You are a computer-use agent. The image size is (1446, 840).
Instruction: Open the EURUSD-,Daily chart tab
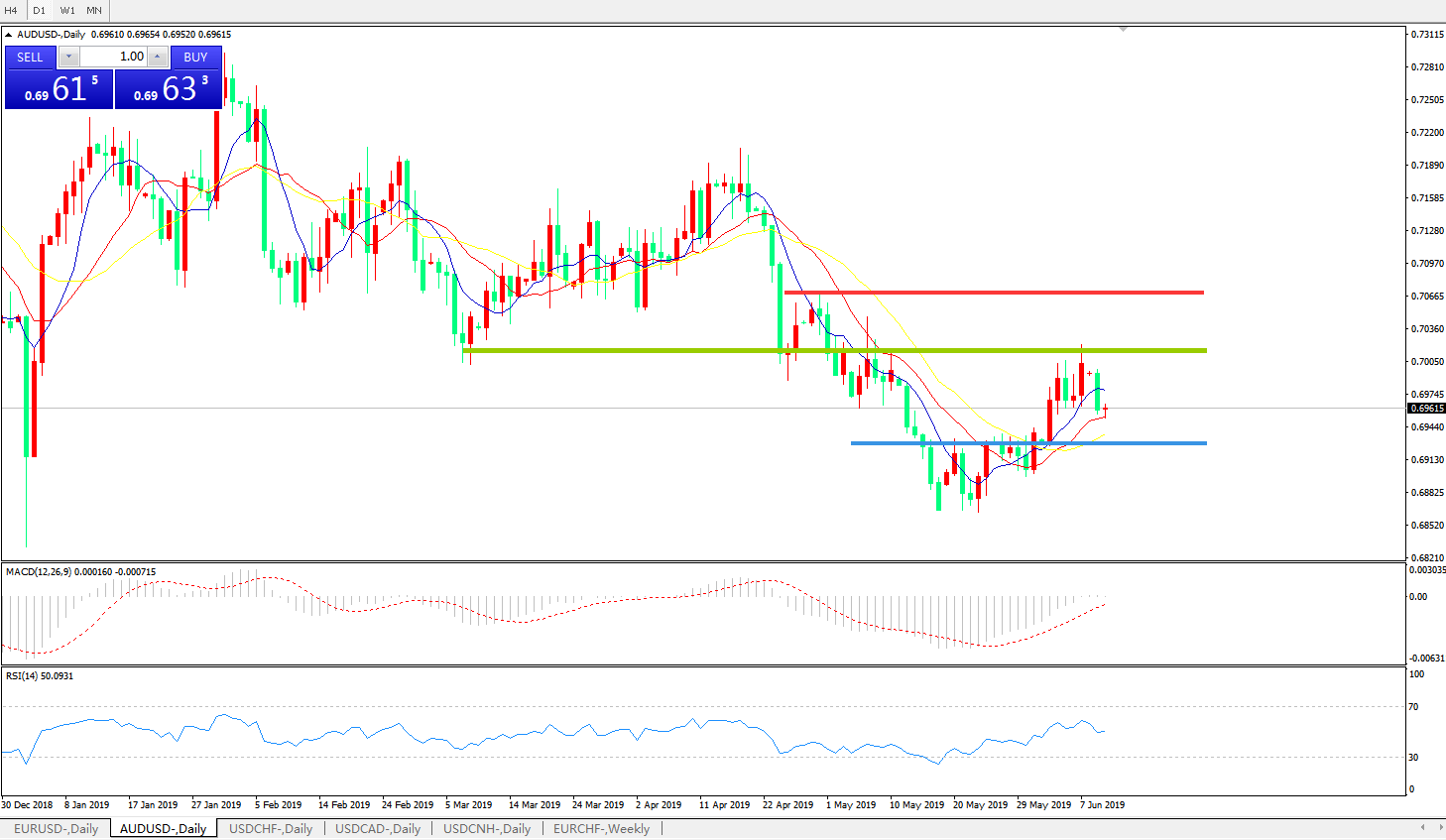[x=56, y=829]
